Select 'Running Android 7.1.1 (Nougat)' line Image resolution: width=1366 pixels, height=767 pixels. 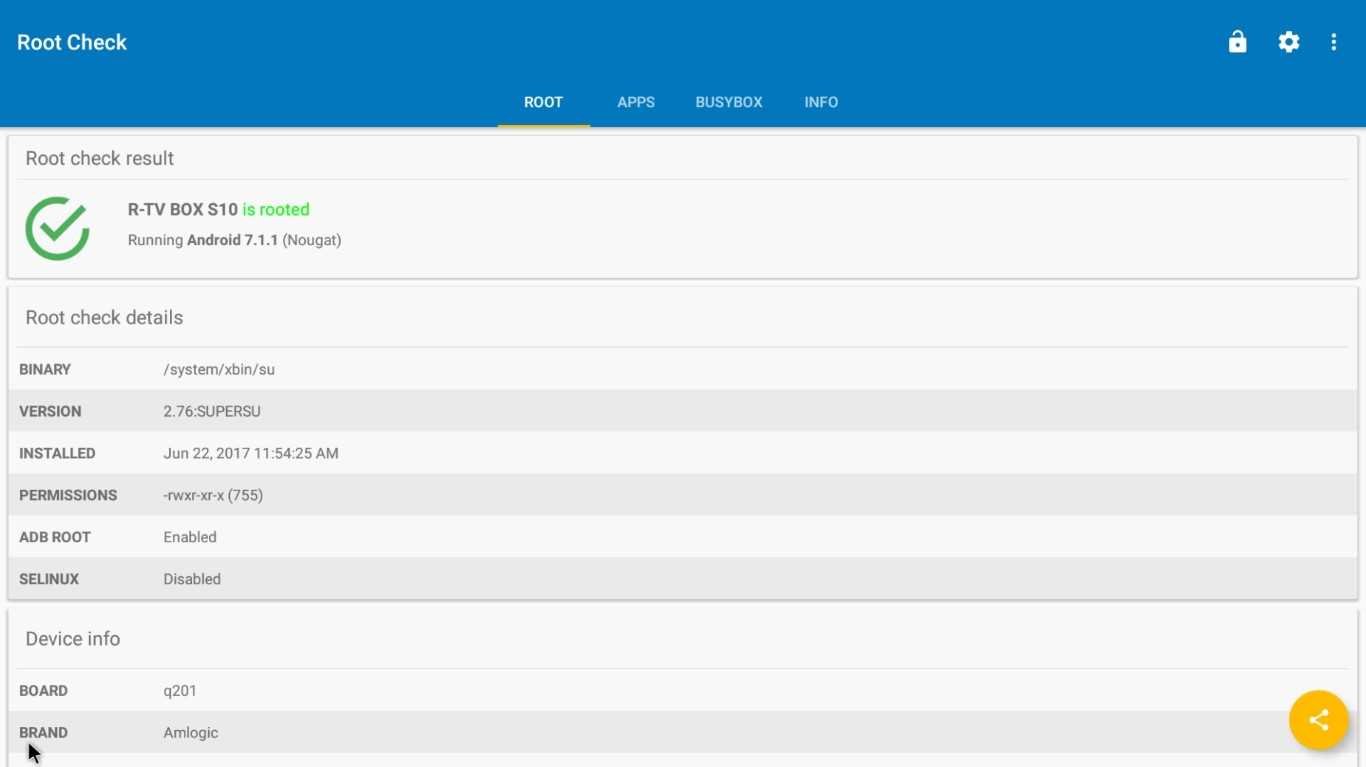click(x=235, y=240)
